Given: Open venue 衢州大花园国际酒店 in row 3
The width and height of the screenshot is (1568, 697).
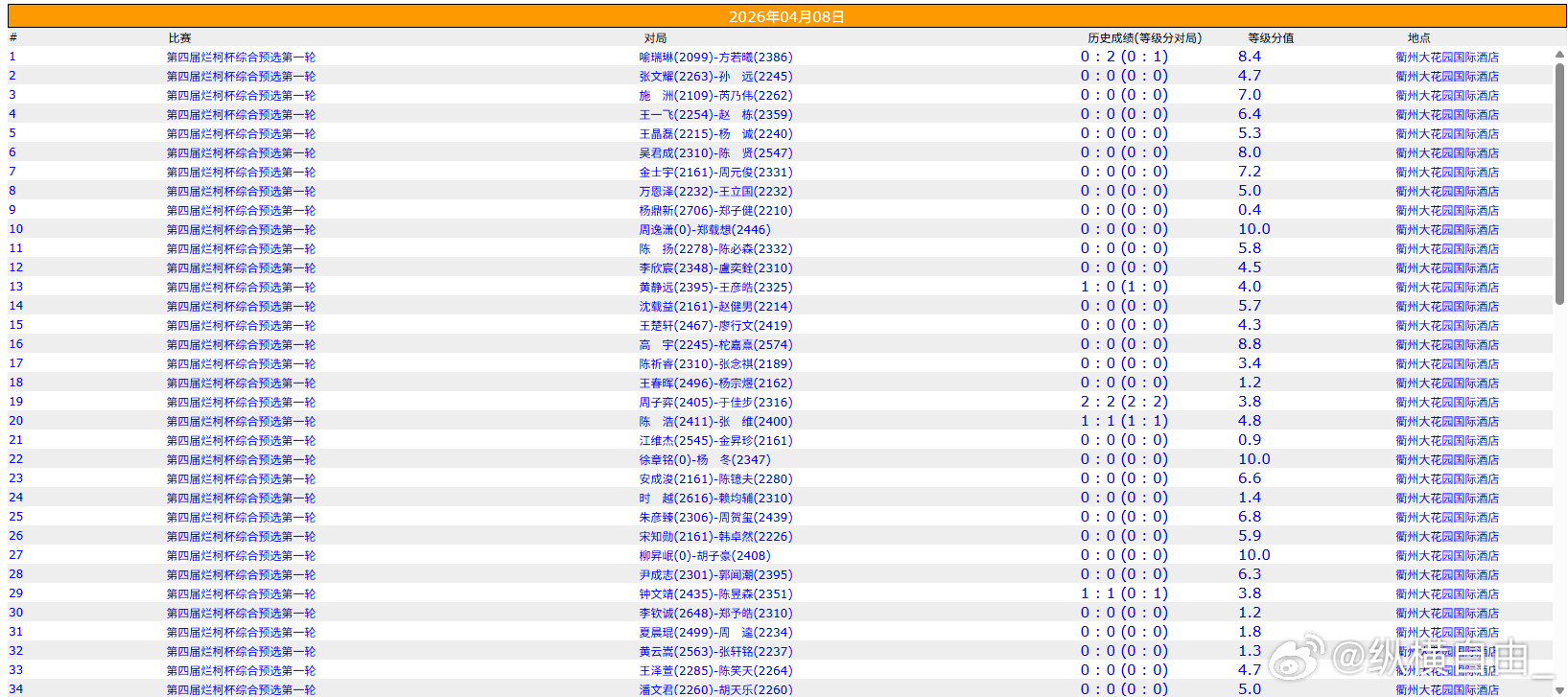Looking at the screenshot, I should [x=1447, y=96].
